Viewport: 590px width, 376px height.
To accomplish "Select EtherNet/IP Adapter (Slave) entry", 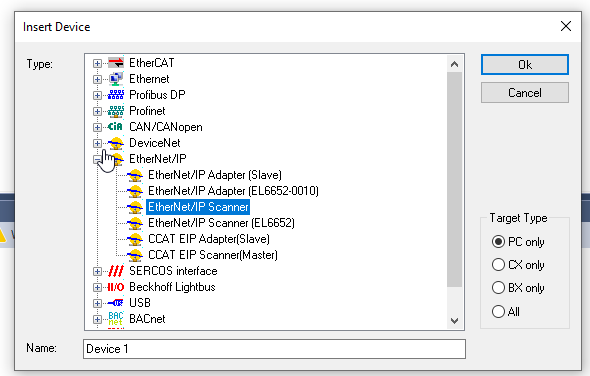I will [215, 175].
